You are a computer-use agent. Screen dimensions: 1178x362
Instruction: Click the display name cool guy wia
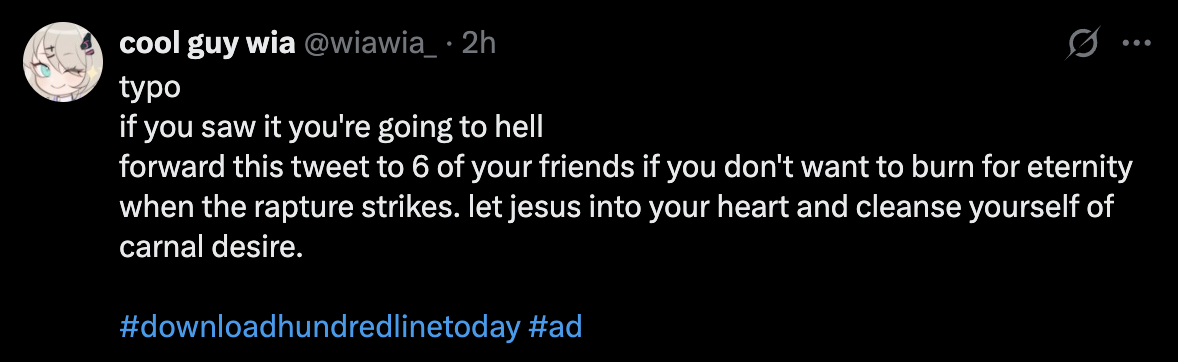(207, 44)
